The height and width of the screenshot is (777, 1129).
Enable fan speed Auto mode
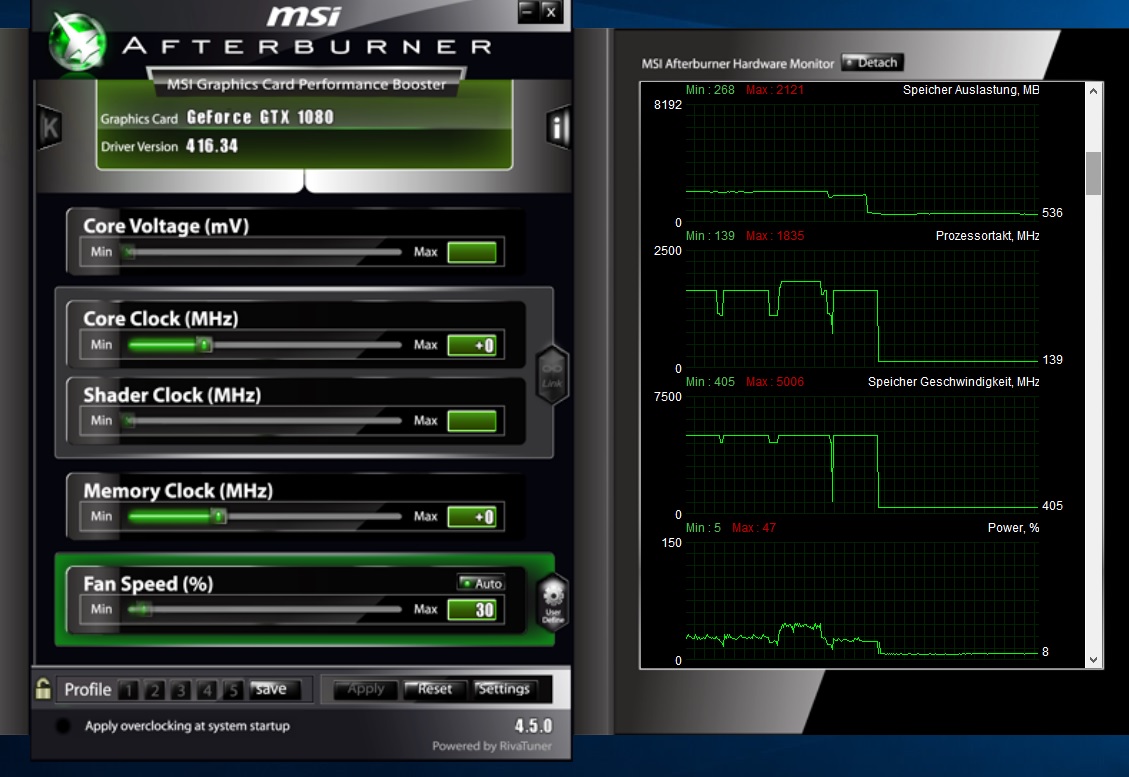[481, 583]
